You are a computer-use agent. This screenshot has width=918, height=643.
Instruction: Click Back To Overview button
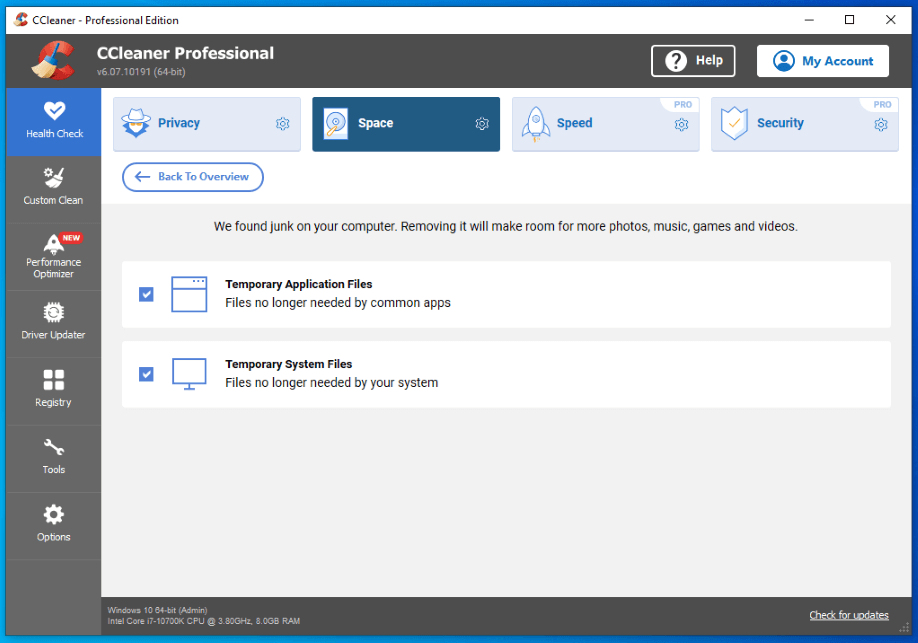point(193,177)
